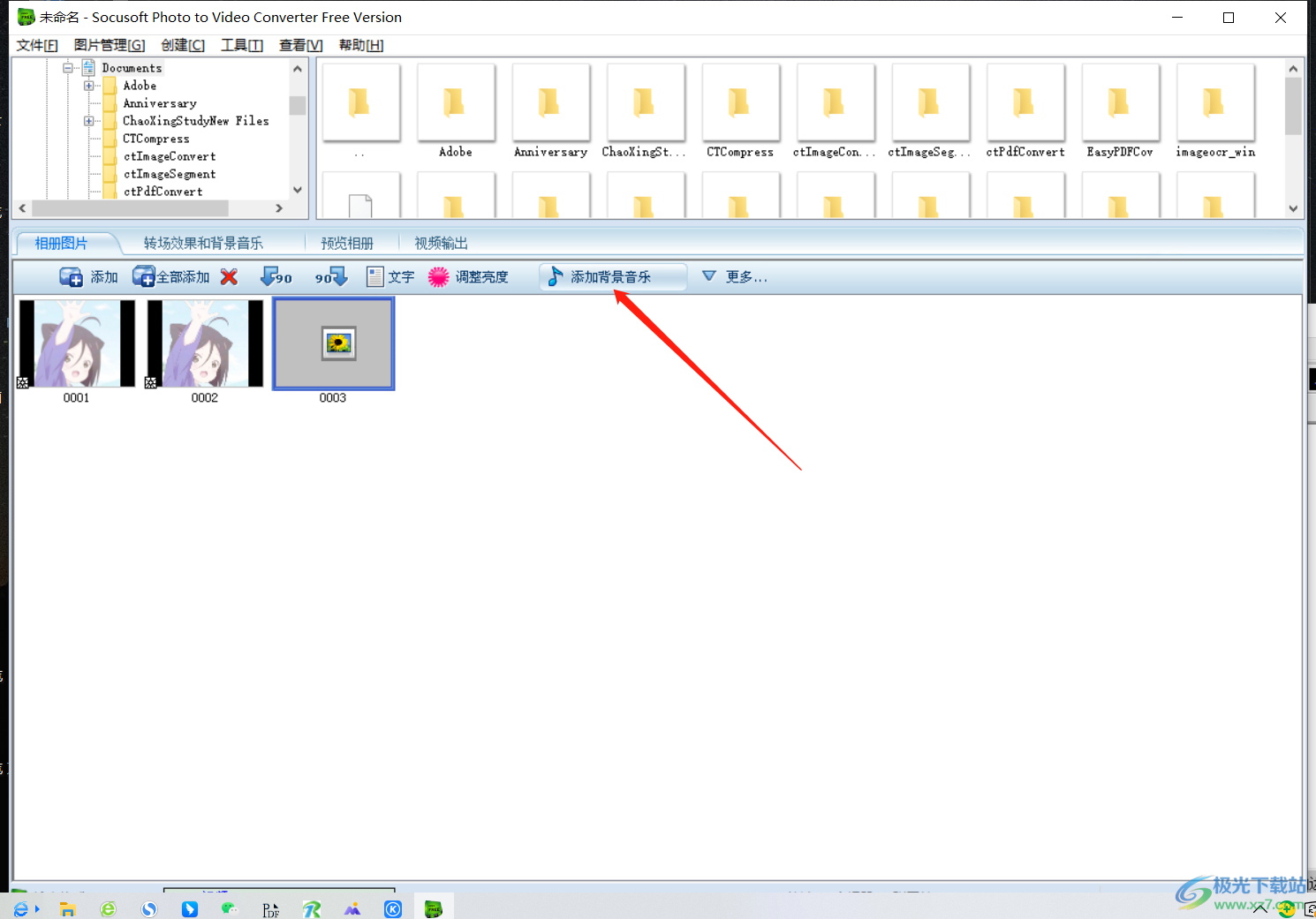Select Anniversary folder in tree
The image size is (1316, 919).
point(160,103)
